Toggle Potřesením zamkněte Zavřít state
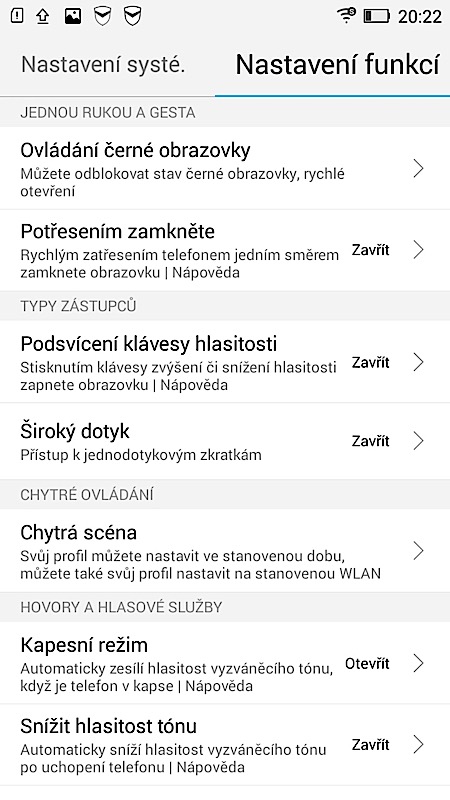The width and height of the screenshot is (450, 800). click(x=370, y=250)
